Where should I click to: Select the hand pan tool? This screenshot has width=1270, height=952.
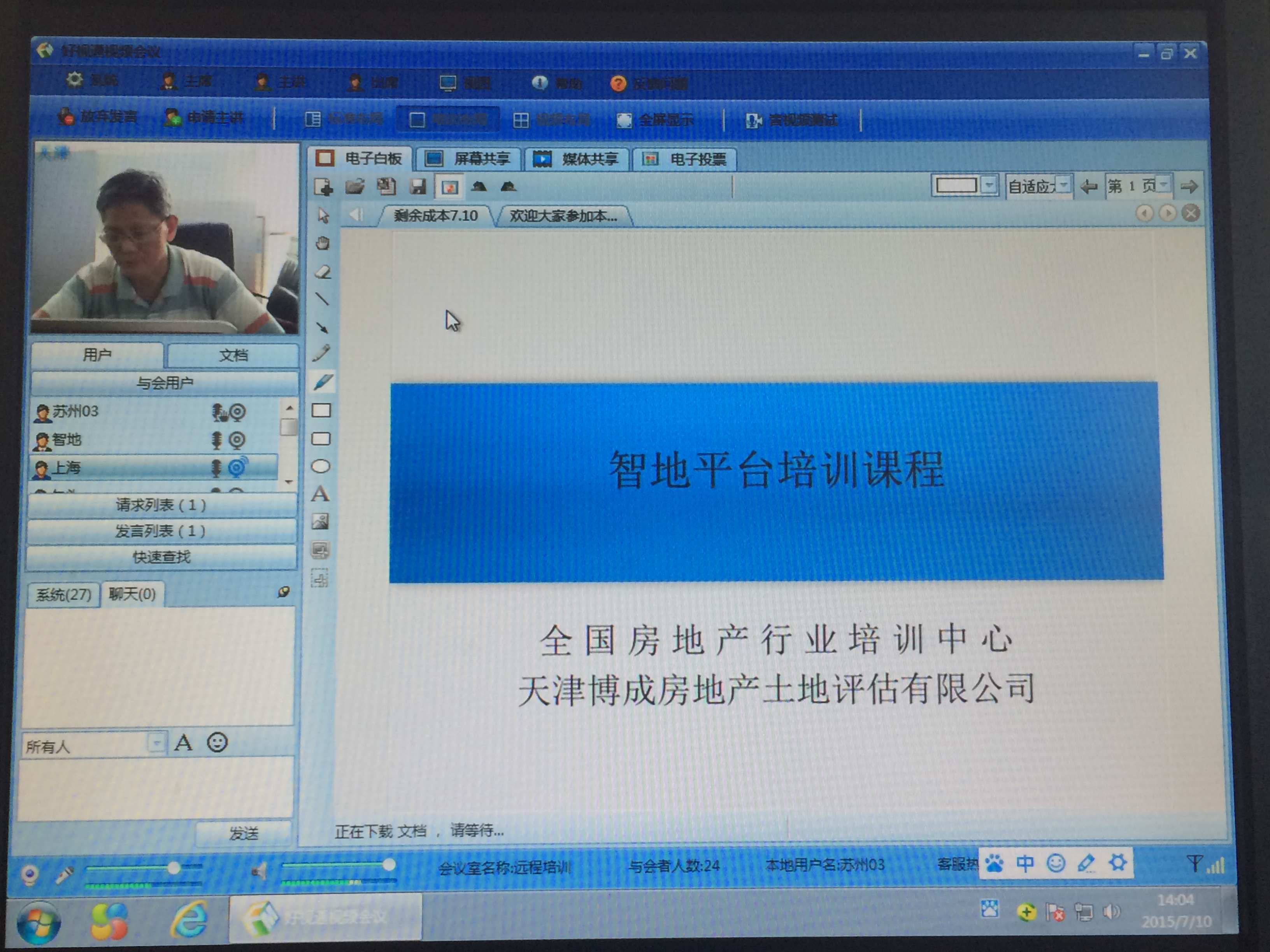323,243
